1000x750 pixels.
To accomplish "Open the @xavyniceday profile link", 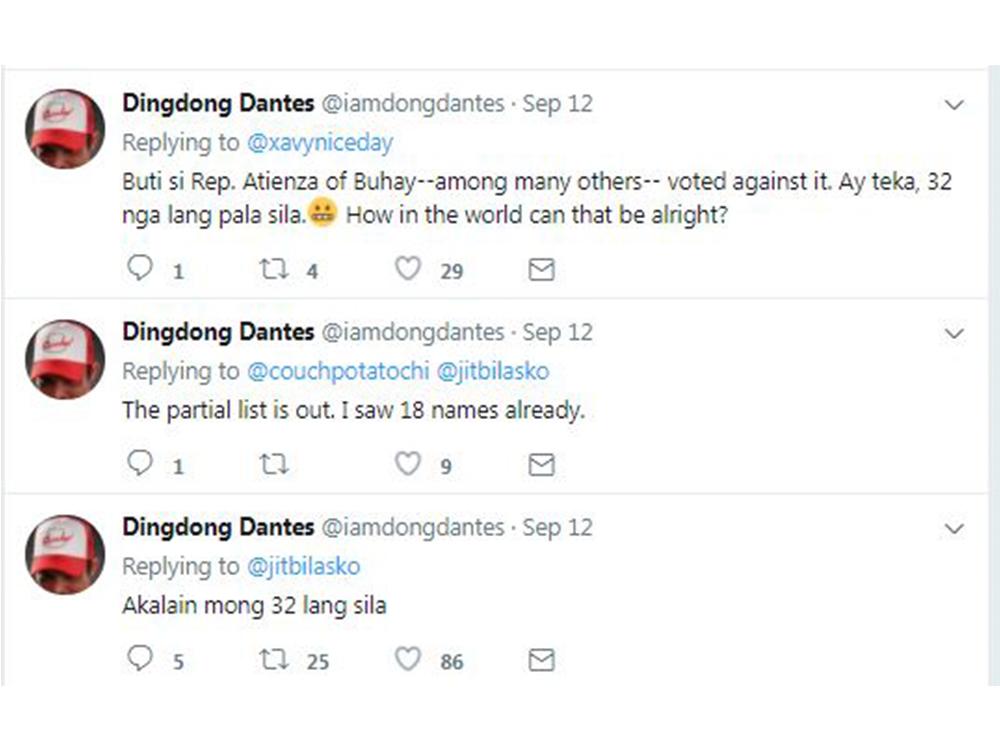I will [x=320, y=142].
